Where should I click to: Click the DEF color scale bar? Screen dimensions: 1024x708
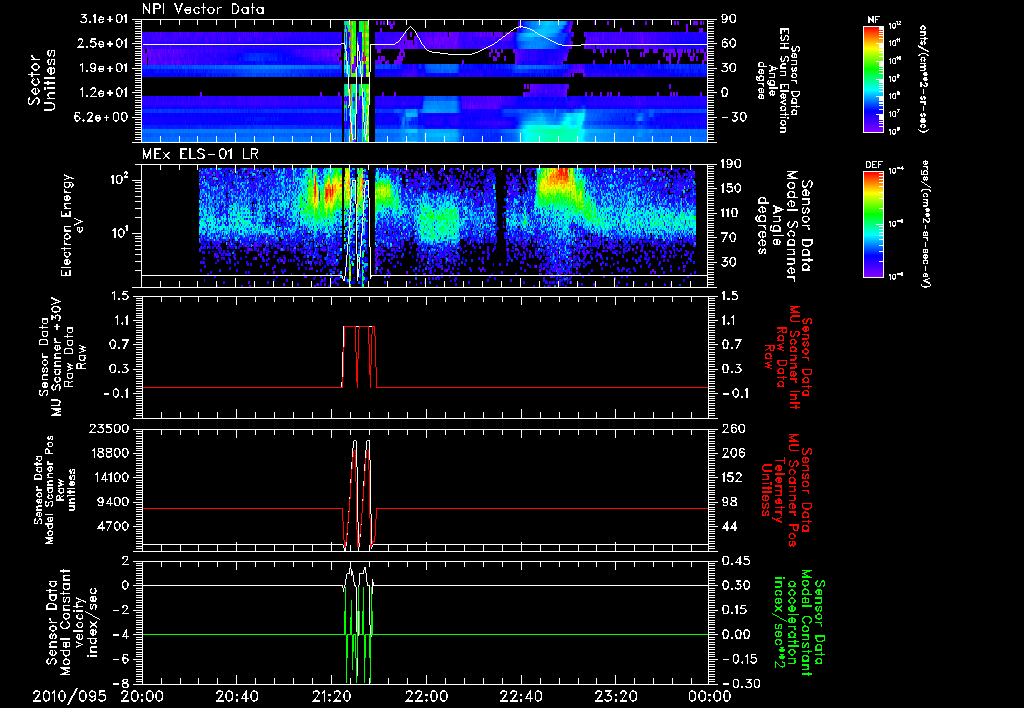873,223
